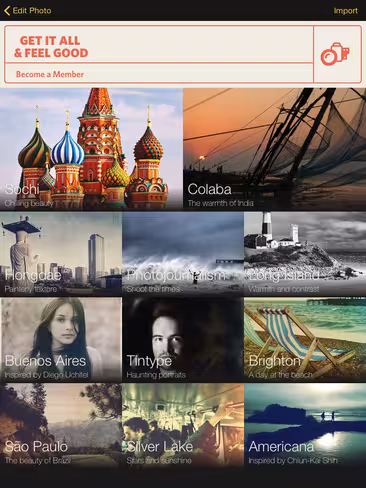This screenshot has height=488, width=366.
Task: Open the Colaba filter pack
Action: [275, 149]
